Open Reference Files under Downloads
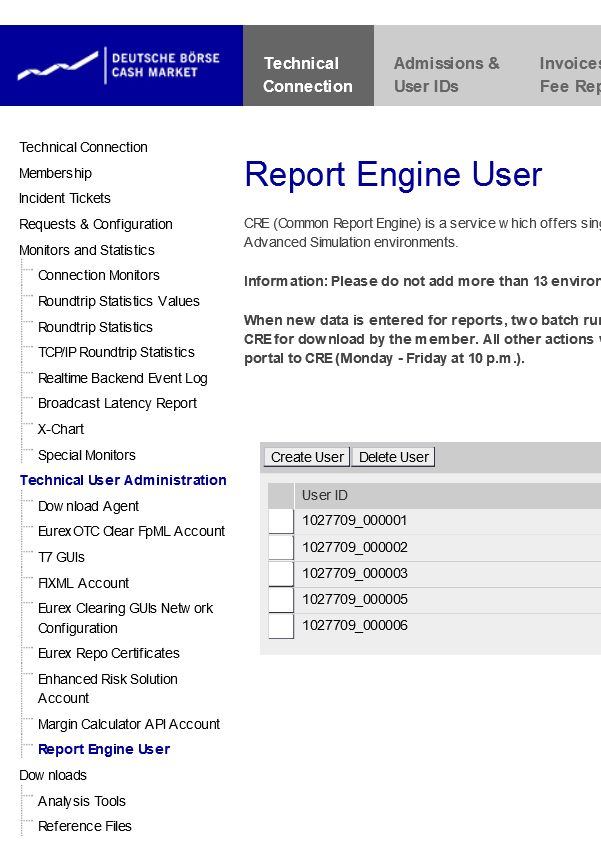This screenshot has height=844, width=601. click(85, 826)
